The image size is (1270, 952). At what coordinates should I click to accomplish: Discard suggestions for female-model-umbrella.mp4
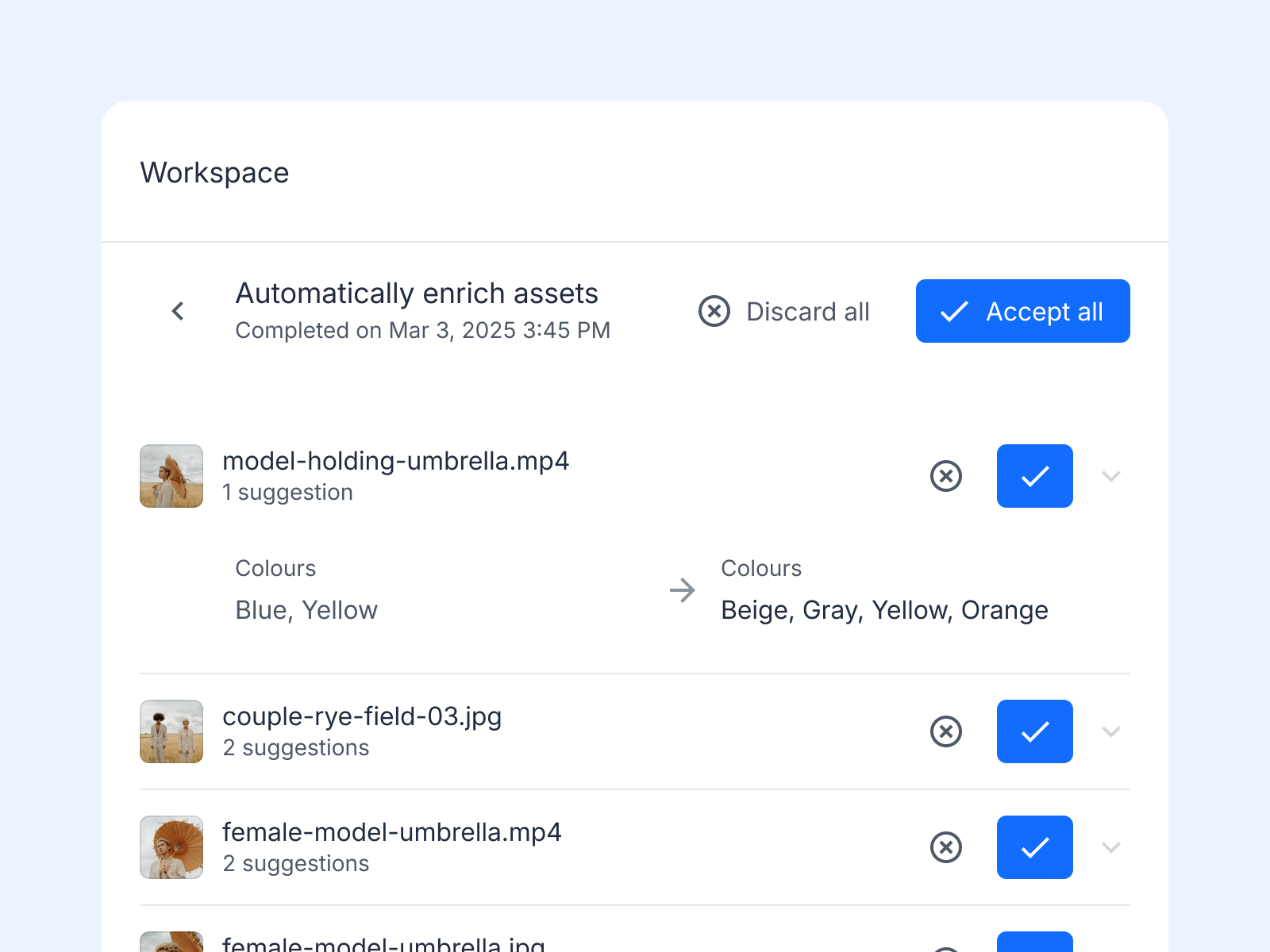tap(946, 847)
